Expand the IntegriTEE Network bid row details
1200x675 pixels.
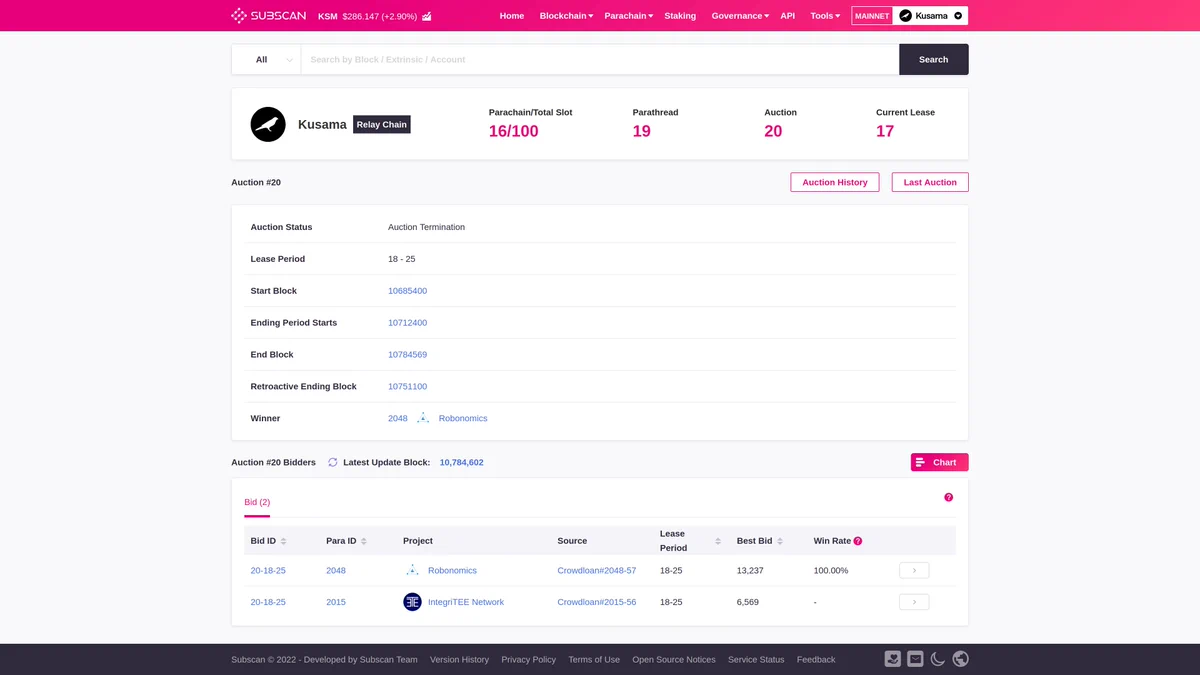pyautogui.click(x=914, y=602)
